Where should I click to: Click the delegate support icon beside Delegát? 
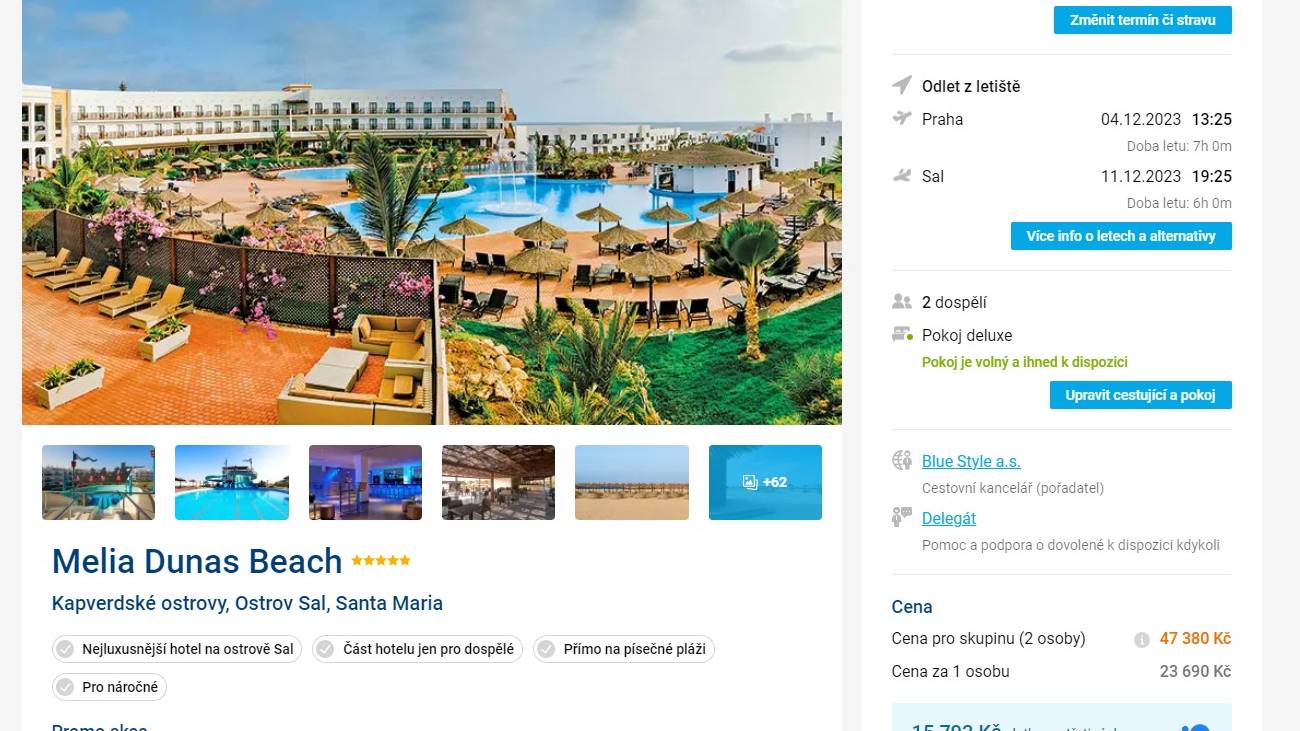tap(902, 518)
